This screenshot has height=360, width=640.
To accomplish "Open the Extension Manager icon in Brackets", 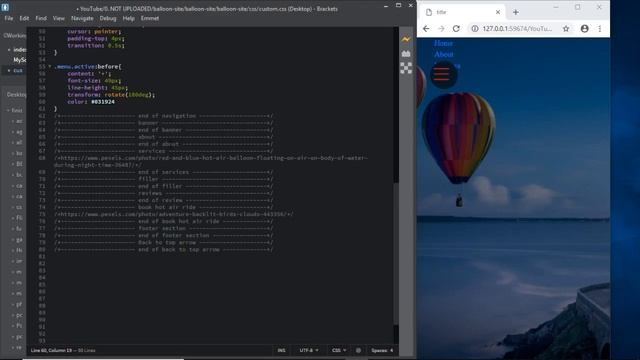I will click(x=406, y=54).
